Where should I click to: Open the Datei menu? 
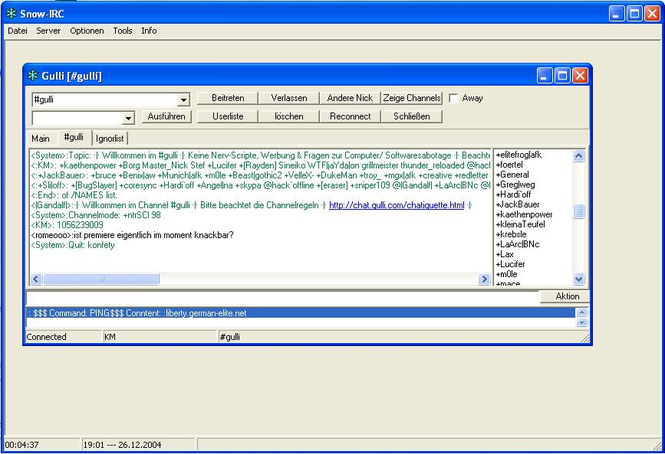click(x=17, y=31)
